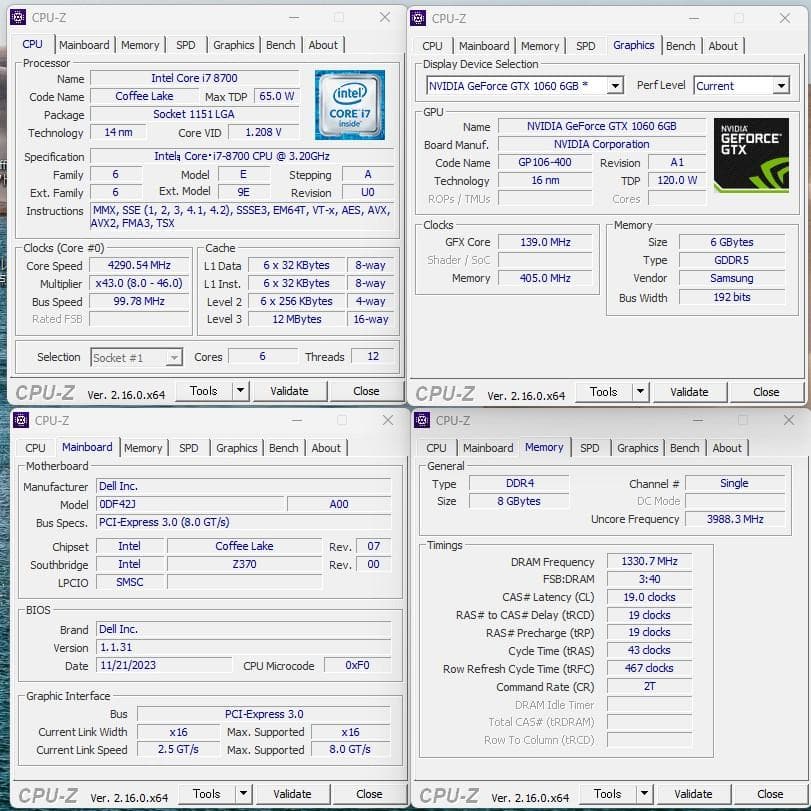Screen dimensions: 811x811
Task: Click the Core Speed field showing 4290.54 MHz
Action: pyautogui.click(x=138, y=265)
